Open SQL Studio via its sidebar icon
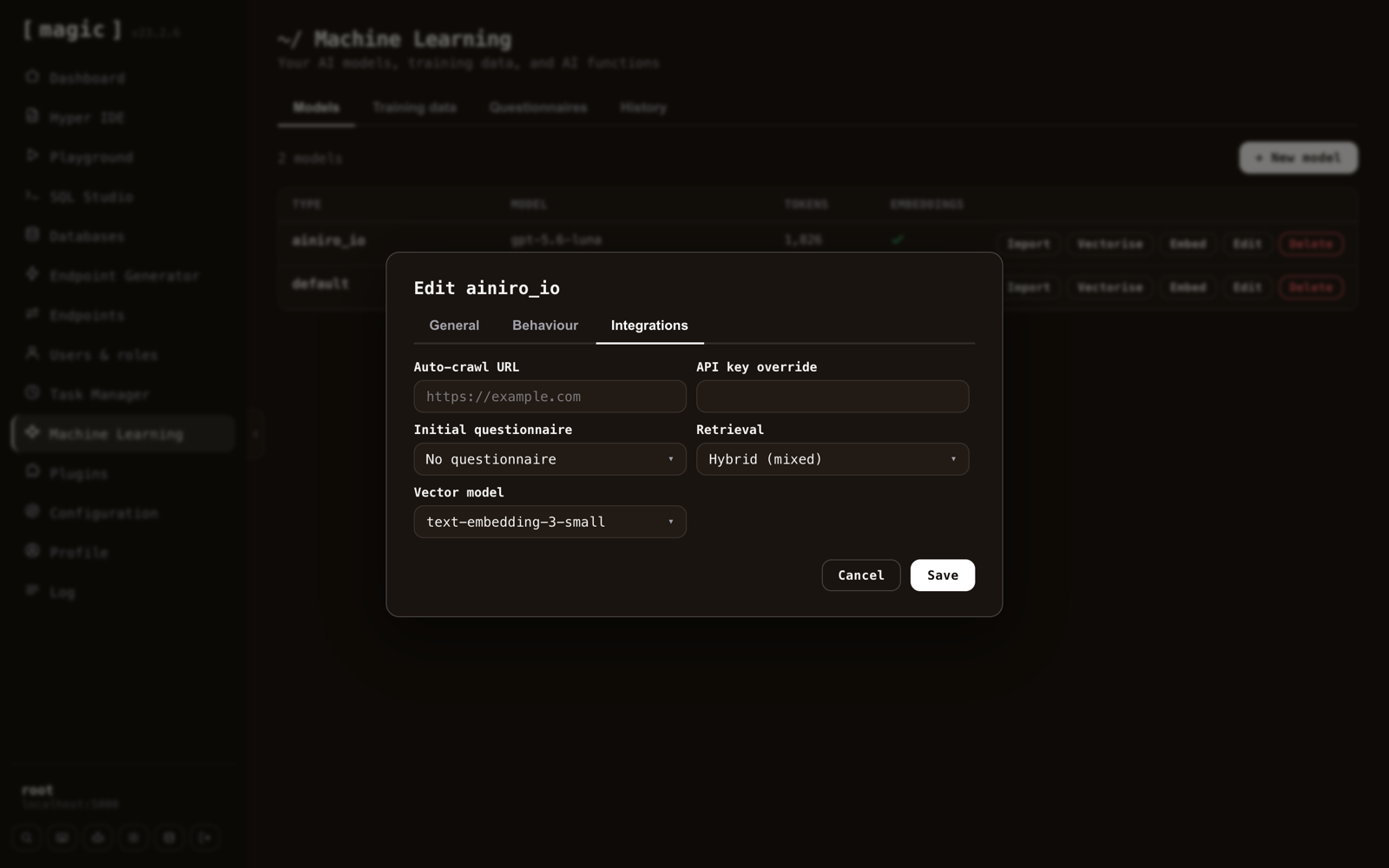The height and width of the screenshot is (868, 1389). coord(32,196)
